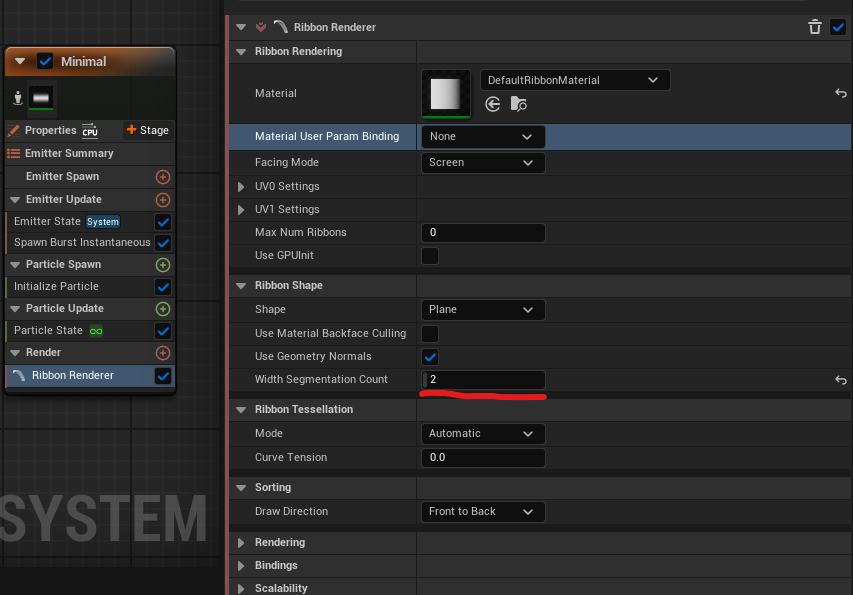Uncheck Use Geometry Normals
This screenshot has height=595, width=853.
pos(430,357)
